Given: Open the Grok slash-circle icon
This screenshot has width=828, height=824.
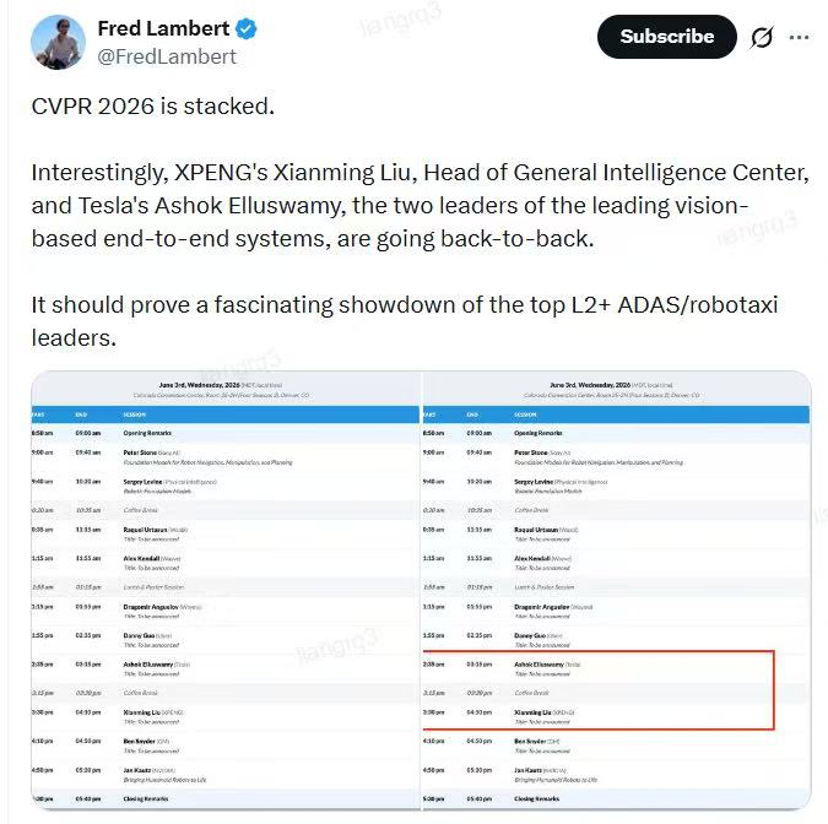Looking at the screenshot, I should click(761, 38).
